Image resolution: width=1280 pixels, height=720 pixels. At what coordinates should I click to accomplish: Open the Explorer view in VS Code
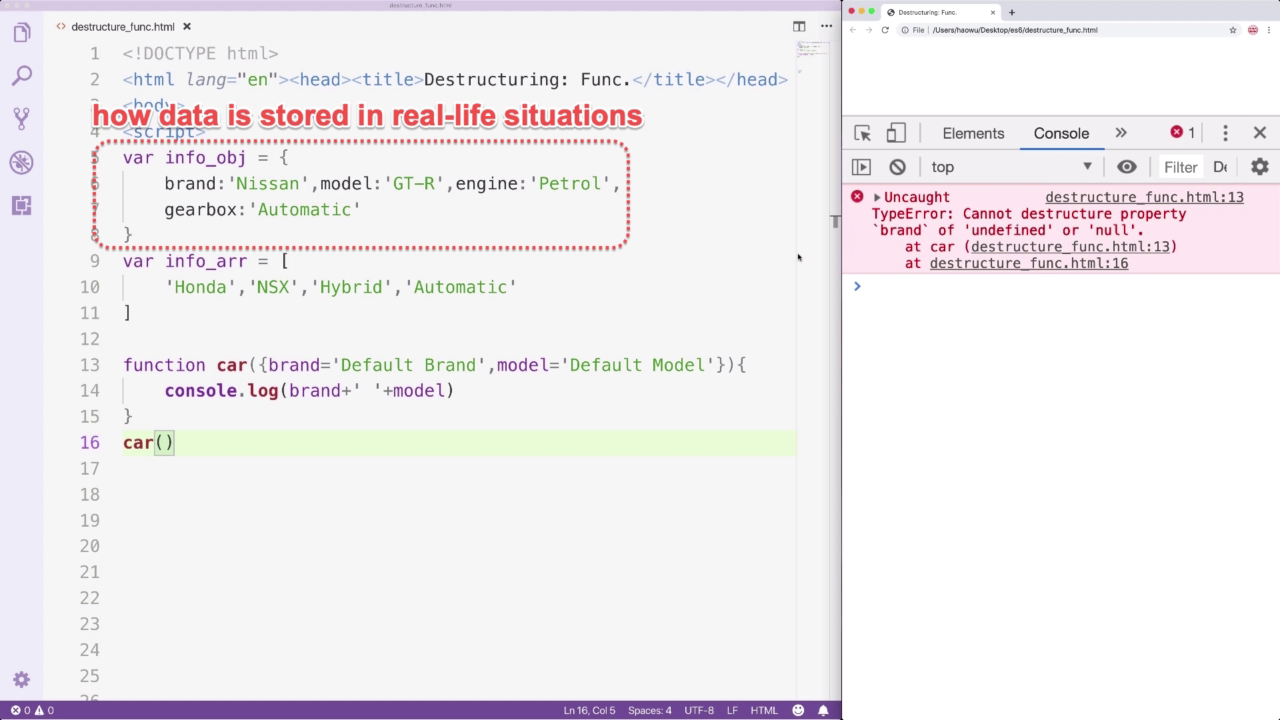[22, 33]
